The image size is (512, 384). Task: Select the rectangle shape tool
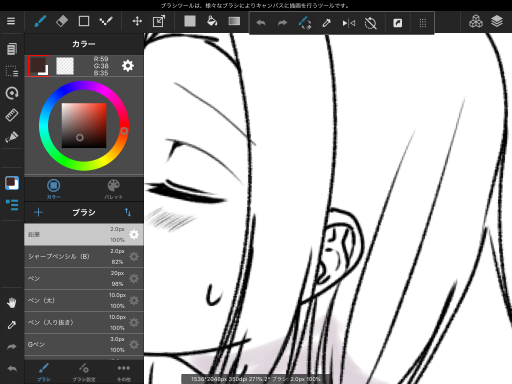coord(84,21)
